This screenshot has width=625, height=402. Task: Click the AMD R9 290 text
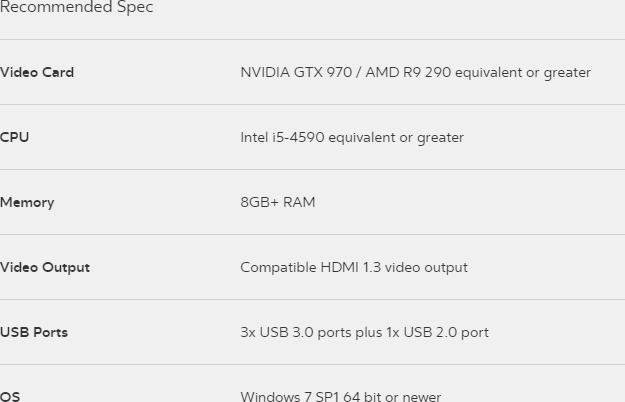[408, 72]
